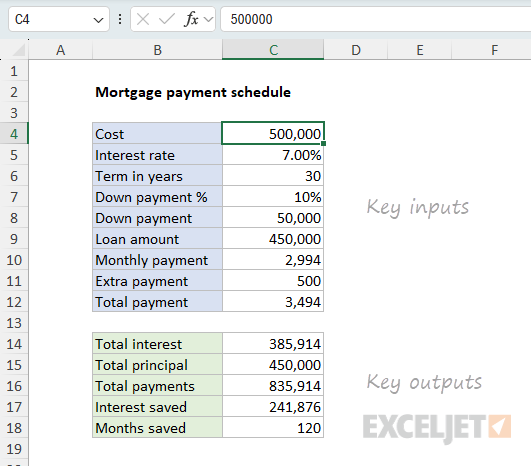Expand the dropdown chevron beside fx

point(209,19)
